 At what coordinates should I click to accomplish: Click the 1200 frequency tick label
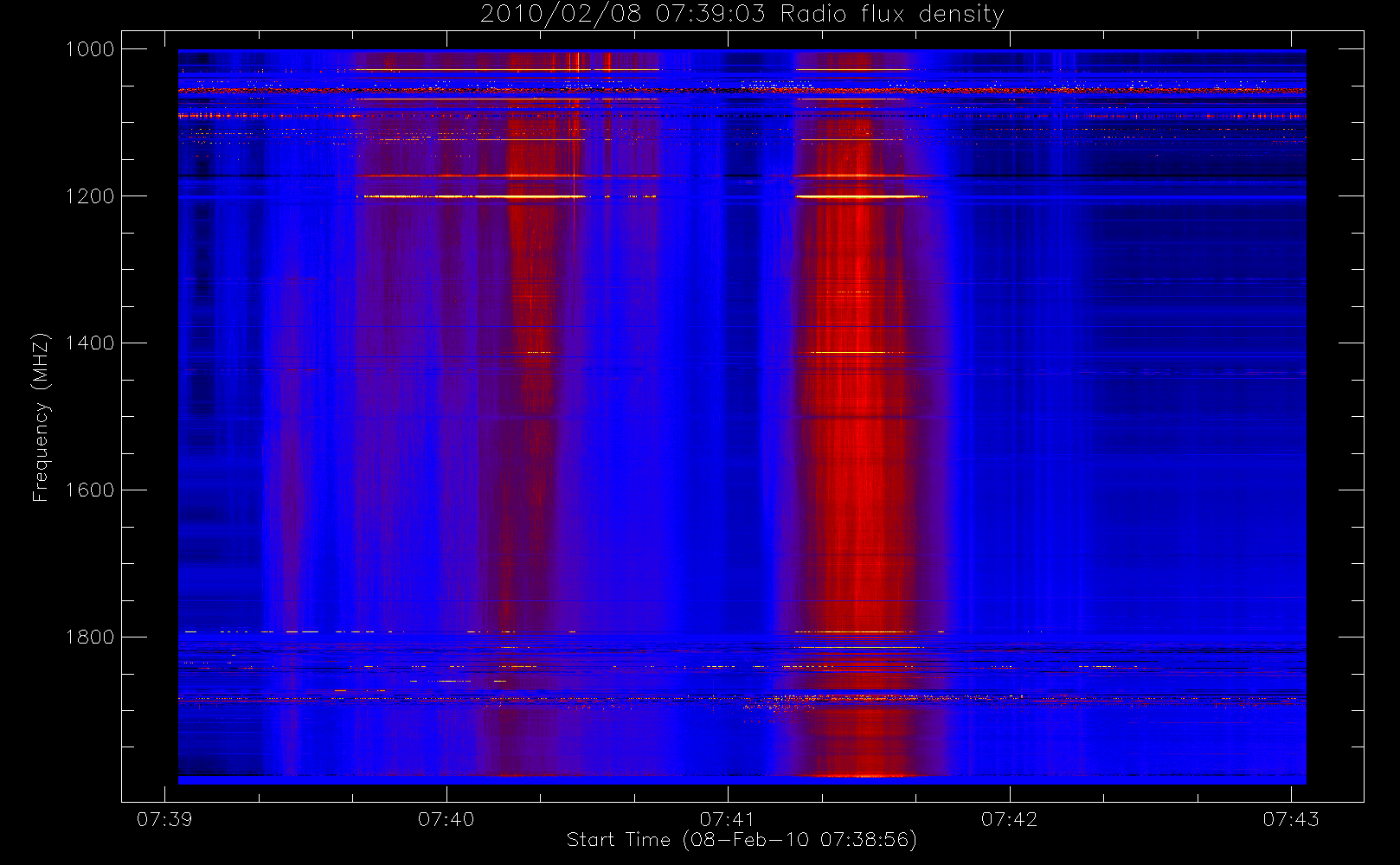[90, 196]
